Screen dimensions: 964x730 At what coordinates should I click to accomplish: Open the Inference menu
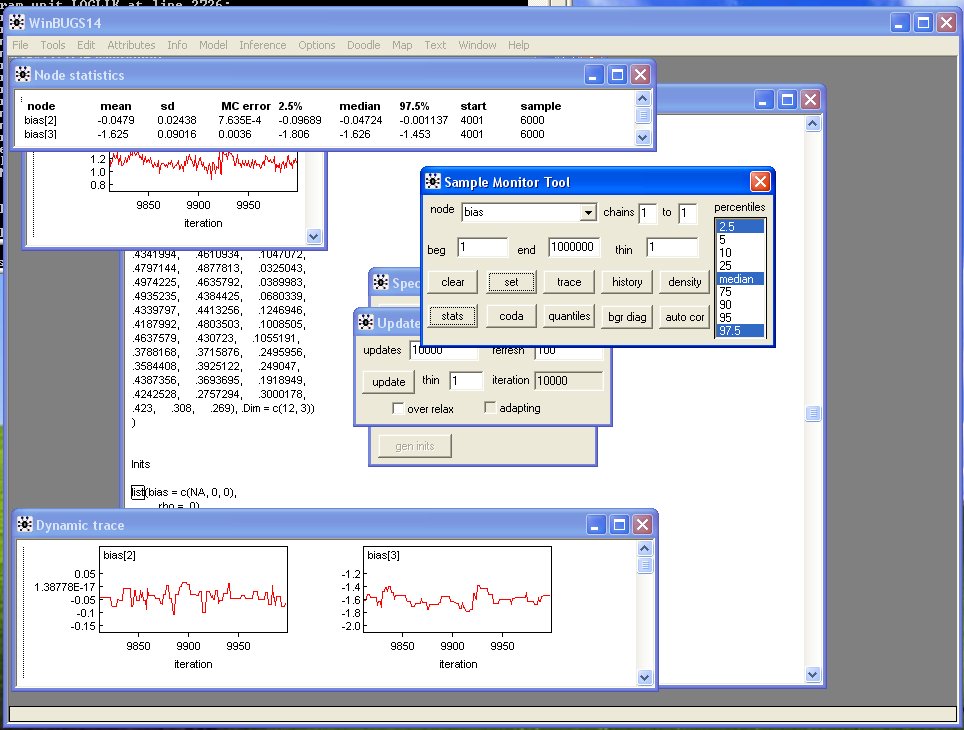(x=262, y=45)
